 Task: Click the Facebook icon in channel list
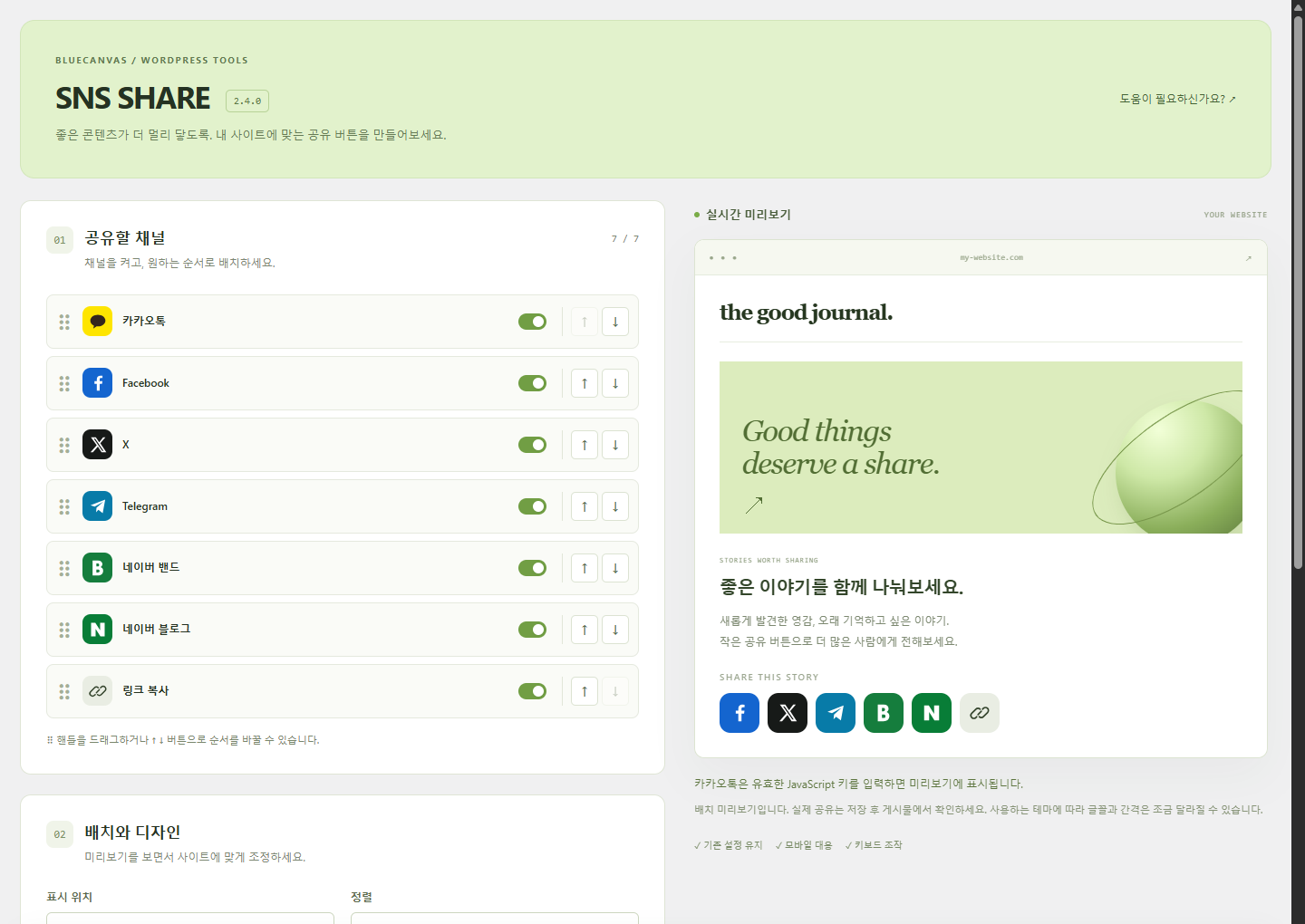97,383
